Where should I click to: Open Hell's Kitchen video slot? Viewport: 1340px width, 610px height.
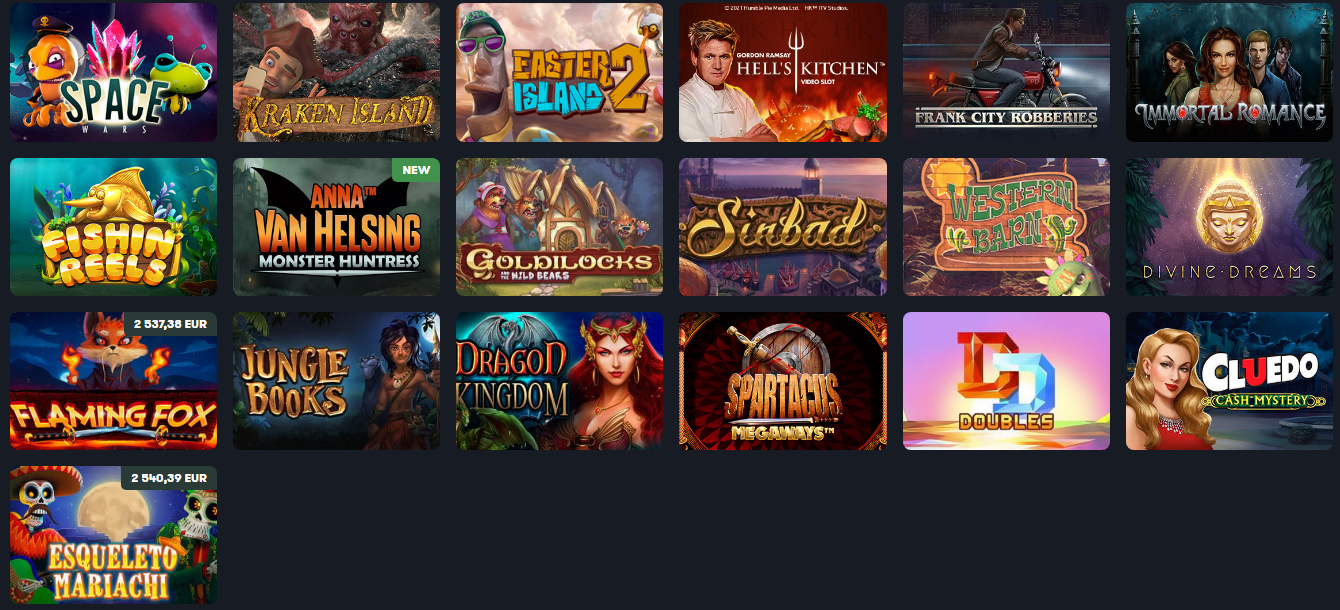[783, 72]
